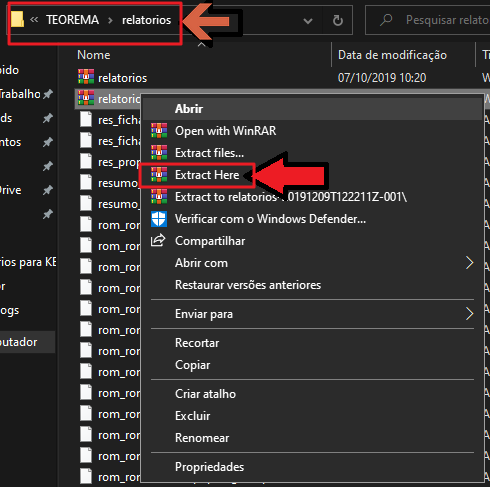Click the archive icon of relatorios dated 07/10/2019
The height and width of the screenshot is (487, 490).
pos(86,77)
